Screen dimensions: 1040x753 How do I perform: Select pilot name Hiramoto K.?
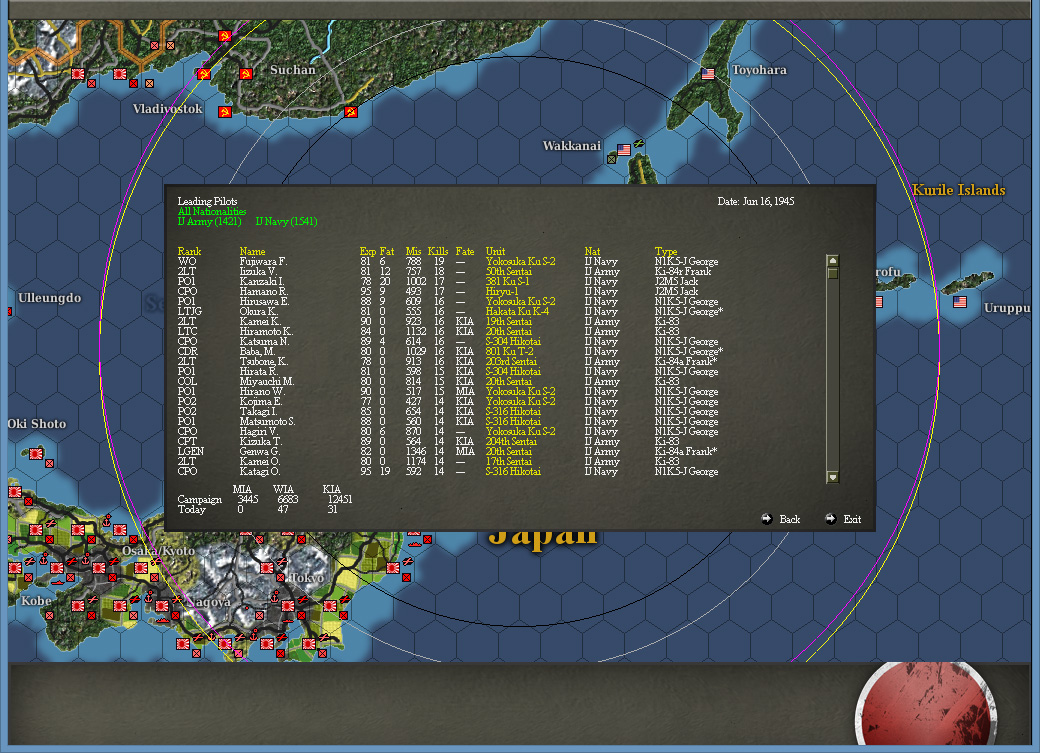tap(266, 331)
